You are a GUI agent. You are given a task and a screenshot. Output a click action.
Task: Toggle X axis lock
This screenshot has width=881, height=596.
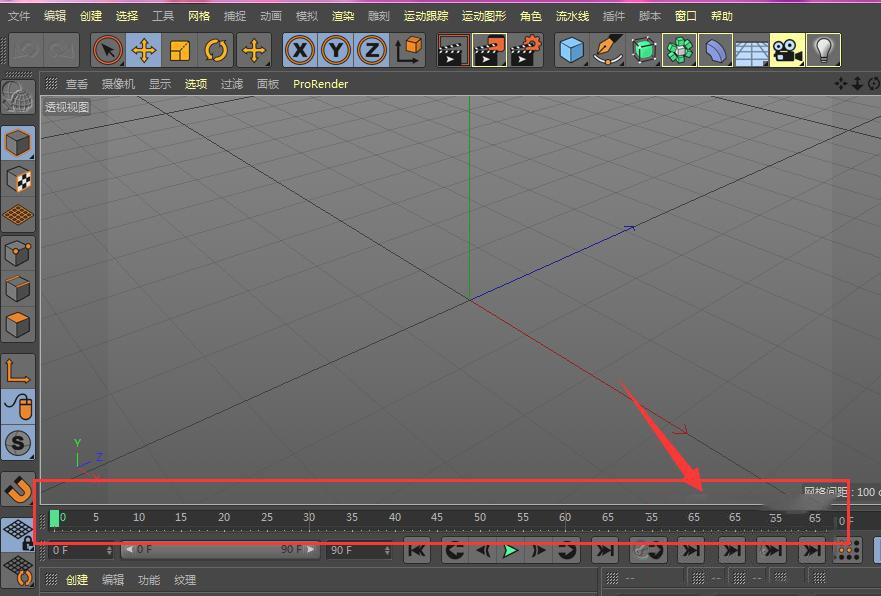[x=300, y=51]
